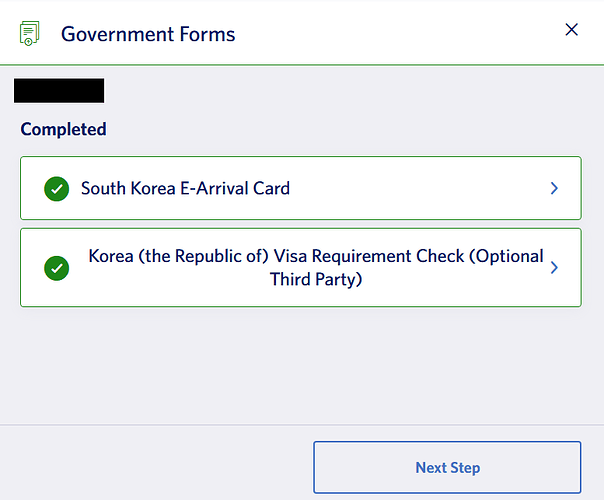
Task: Close the Government Forms dialog
Action: pos(572,30)
